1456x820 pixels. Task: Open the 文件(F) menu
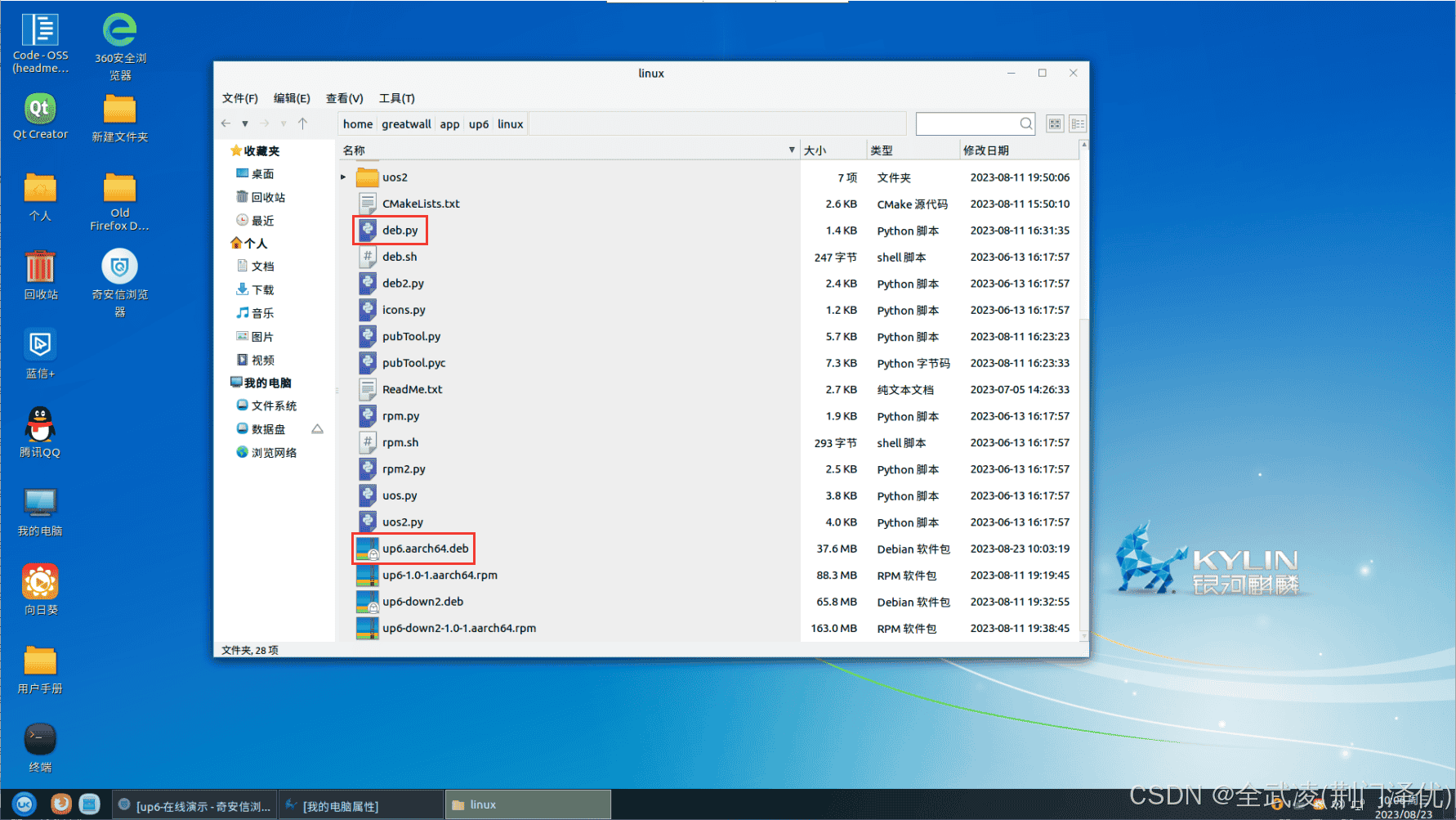click(x=239, y=98)
